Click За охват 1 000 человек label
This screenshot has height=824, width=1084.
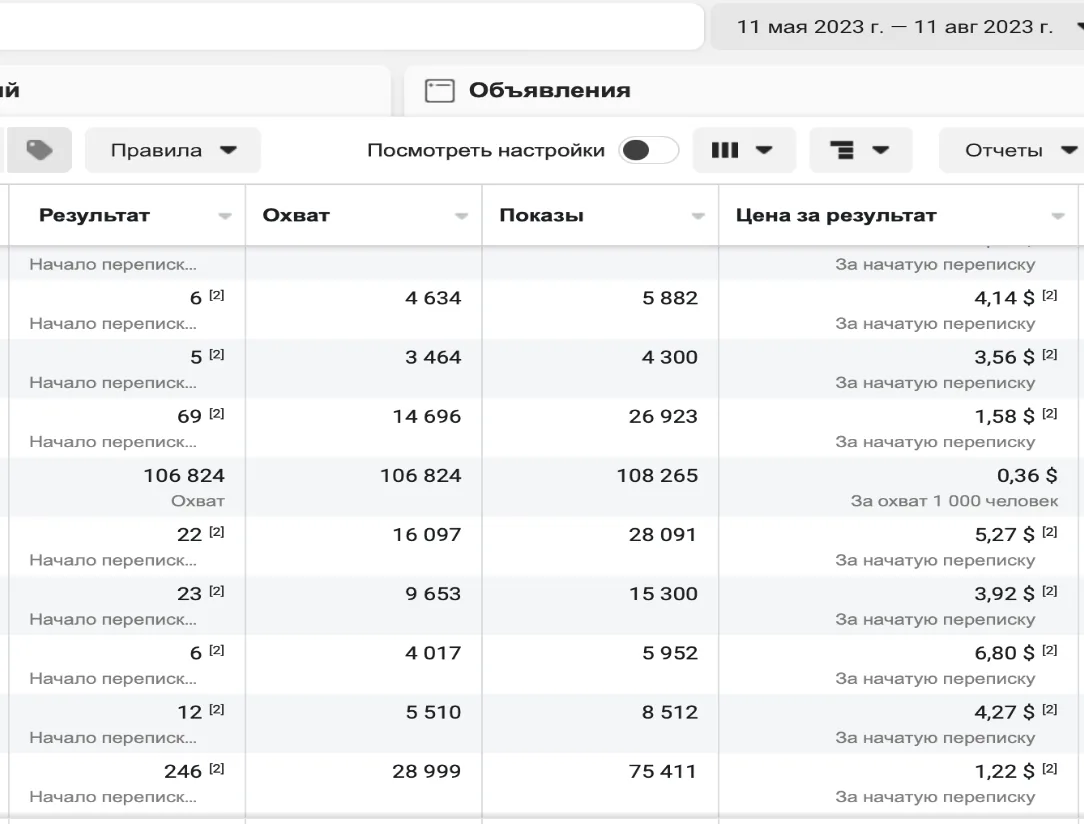coord(954,501)
